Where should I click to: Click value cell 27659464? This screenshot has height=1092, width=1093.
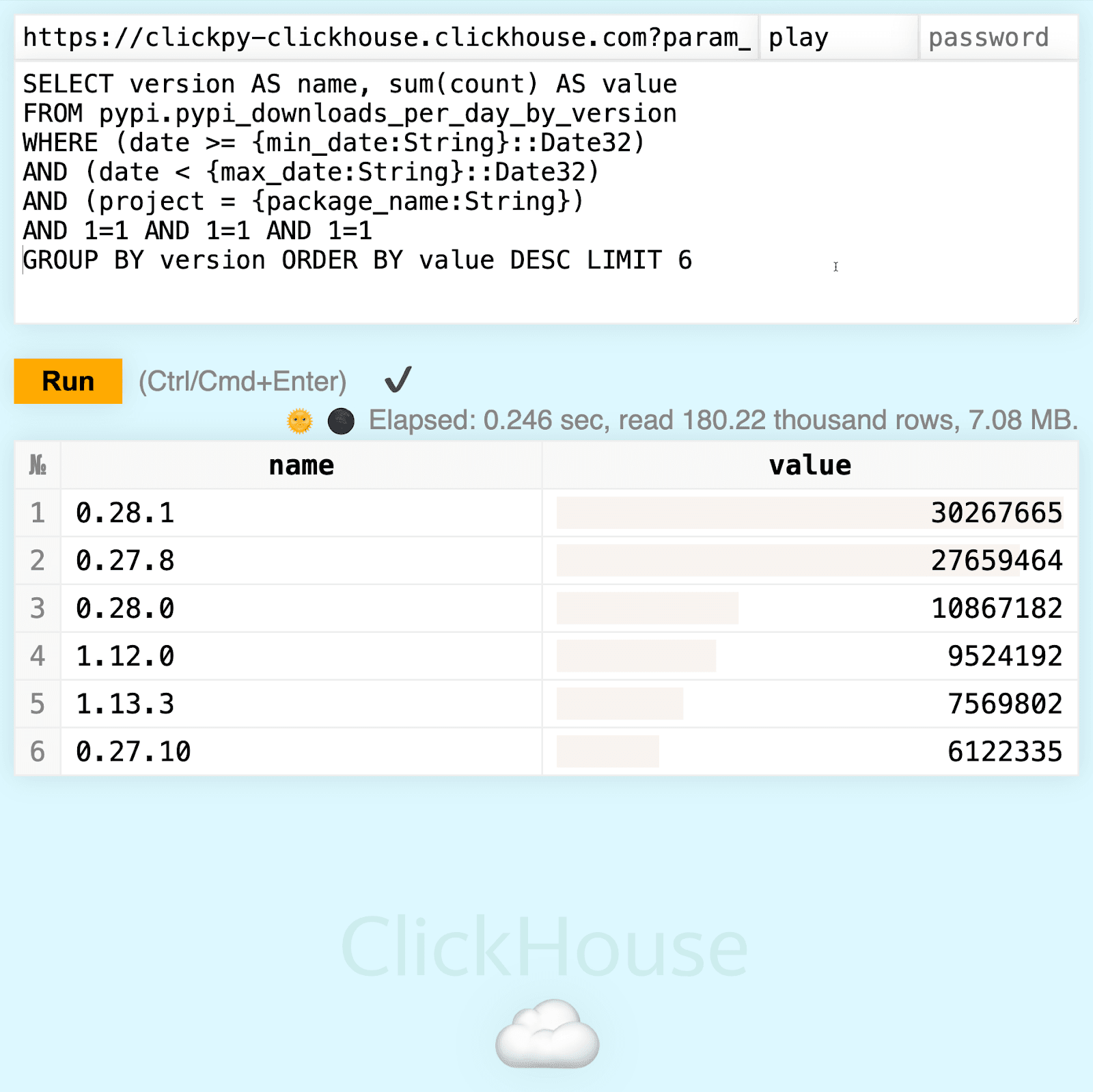pos(810,560)
